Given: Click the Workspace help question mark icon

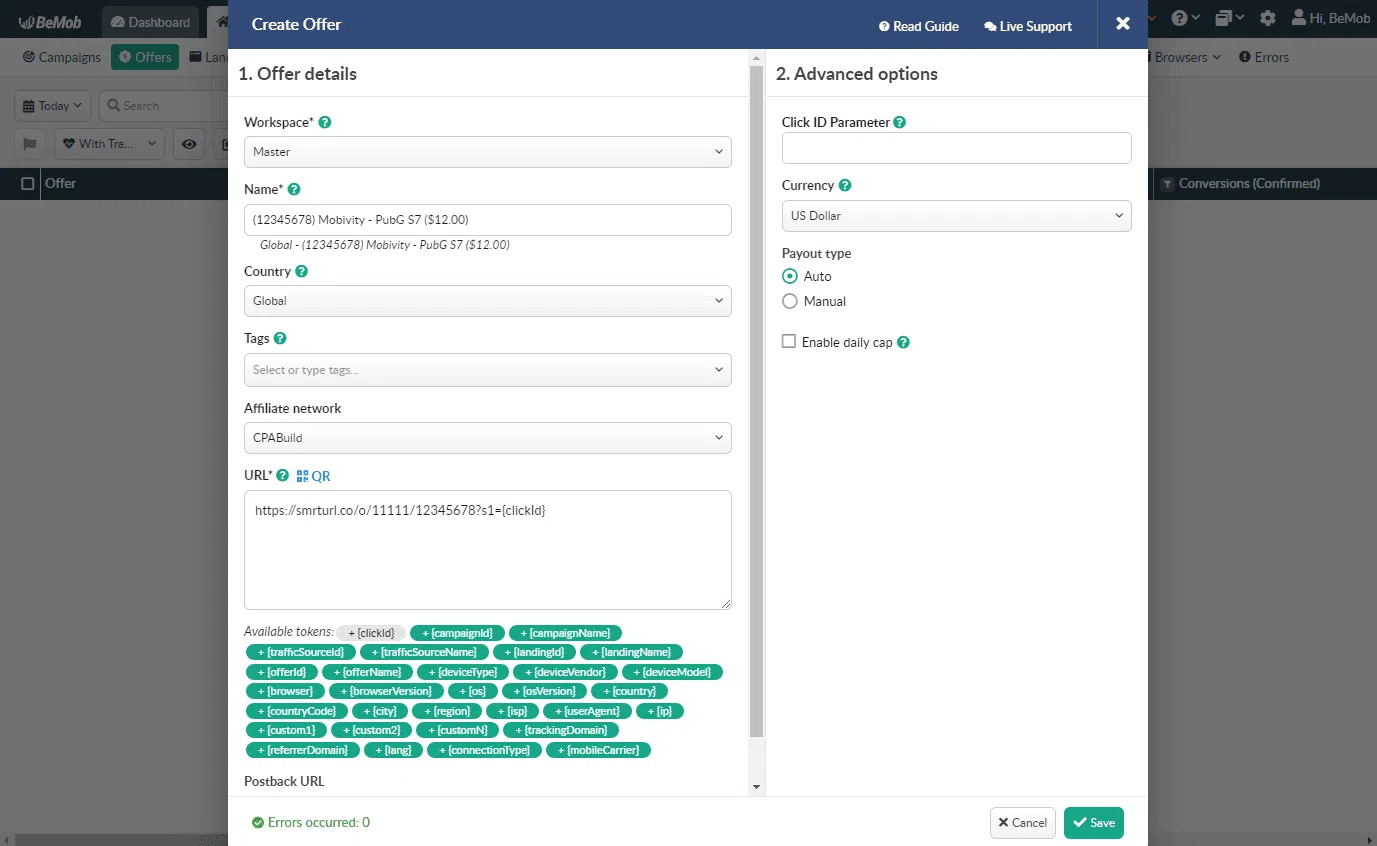Looking at the screenshot, I should coord(324,122).
